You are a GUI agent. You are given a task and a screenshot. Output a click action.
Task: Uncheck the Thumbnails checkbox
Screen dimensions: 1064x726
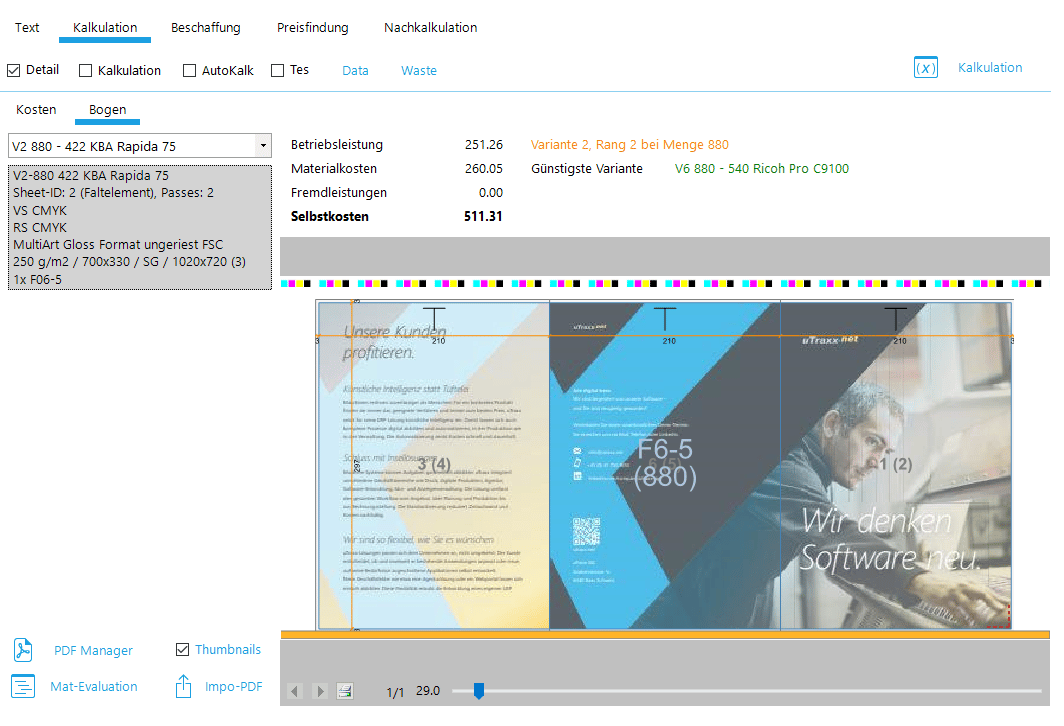(x=182, y=650)
